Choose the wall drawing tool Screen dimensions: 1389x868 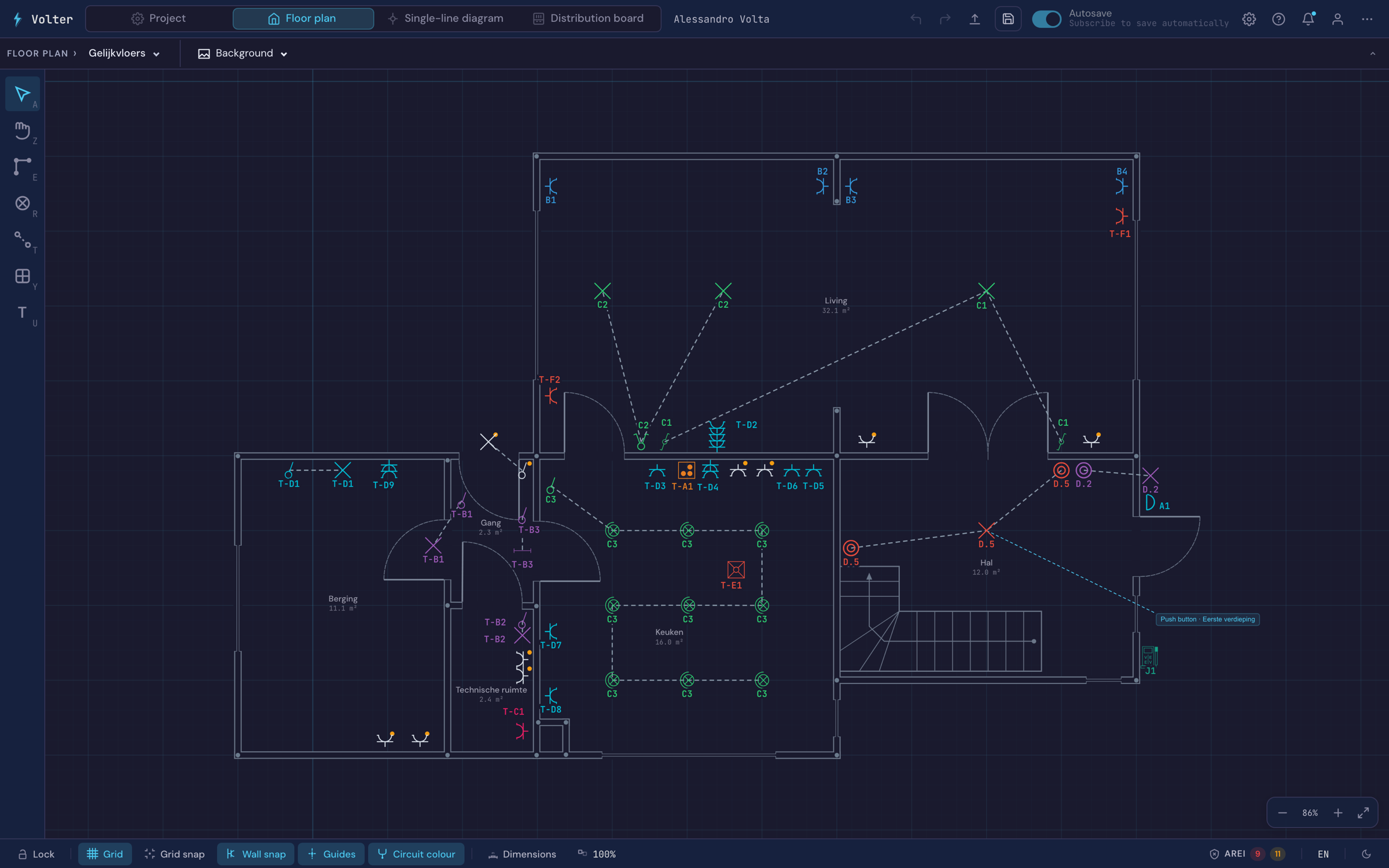[23, 167]
